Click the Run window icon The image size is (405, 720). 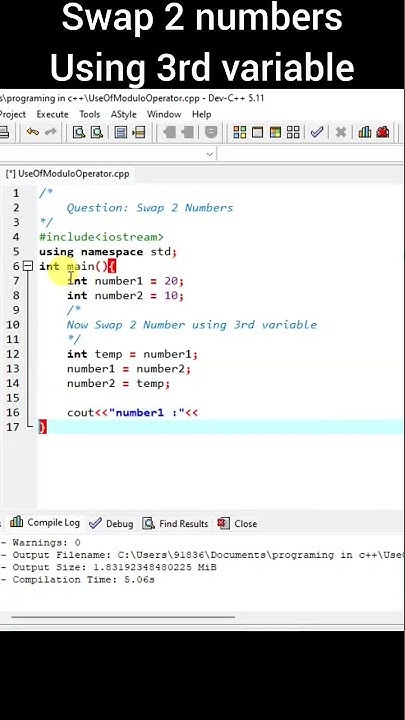coord(258,133)
